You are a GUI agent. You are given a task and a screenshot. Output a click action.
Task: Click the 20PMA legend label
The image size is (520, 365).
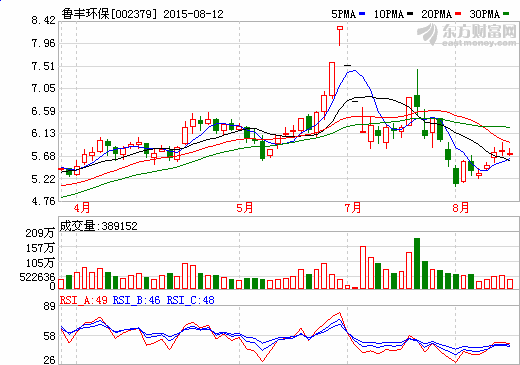coord(436,14)
